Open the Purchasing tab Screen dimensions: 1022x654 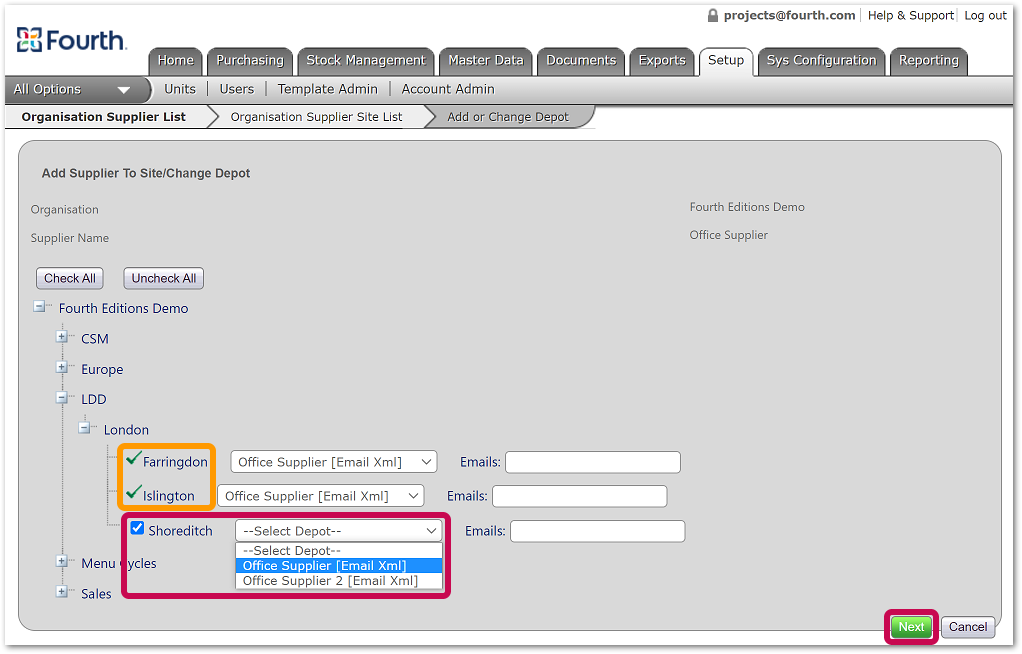250,61
